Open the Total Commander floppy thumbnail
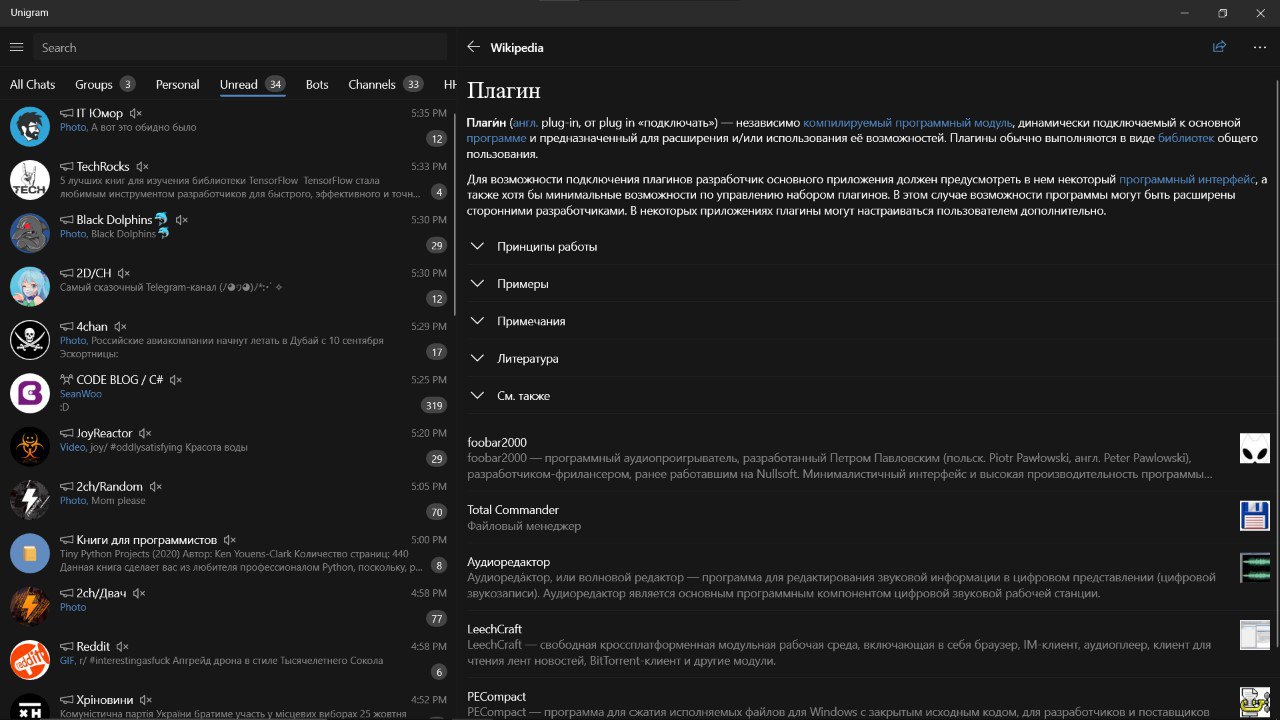Image resolution: width=1280 pixels, height=720 pixels. pyautogui.click(x=1254, y=516)
